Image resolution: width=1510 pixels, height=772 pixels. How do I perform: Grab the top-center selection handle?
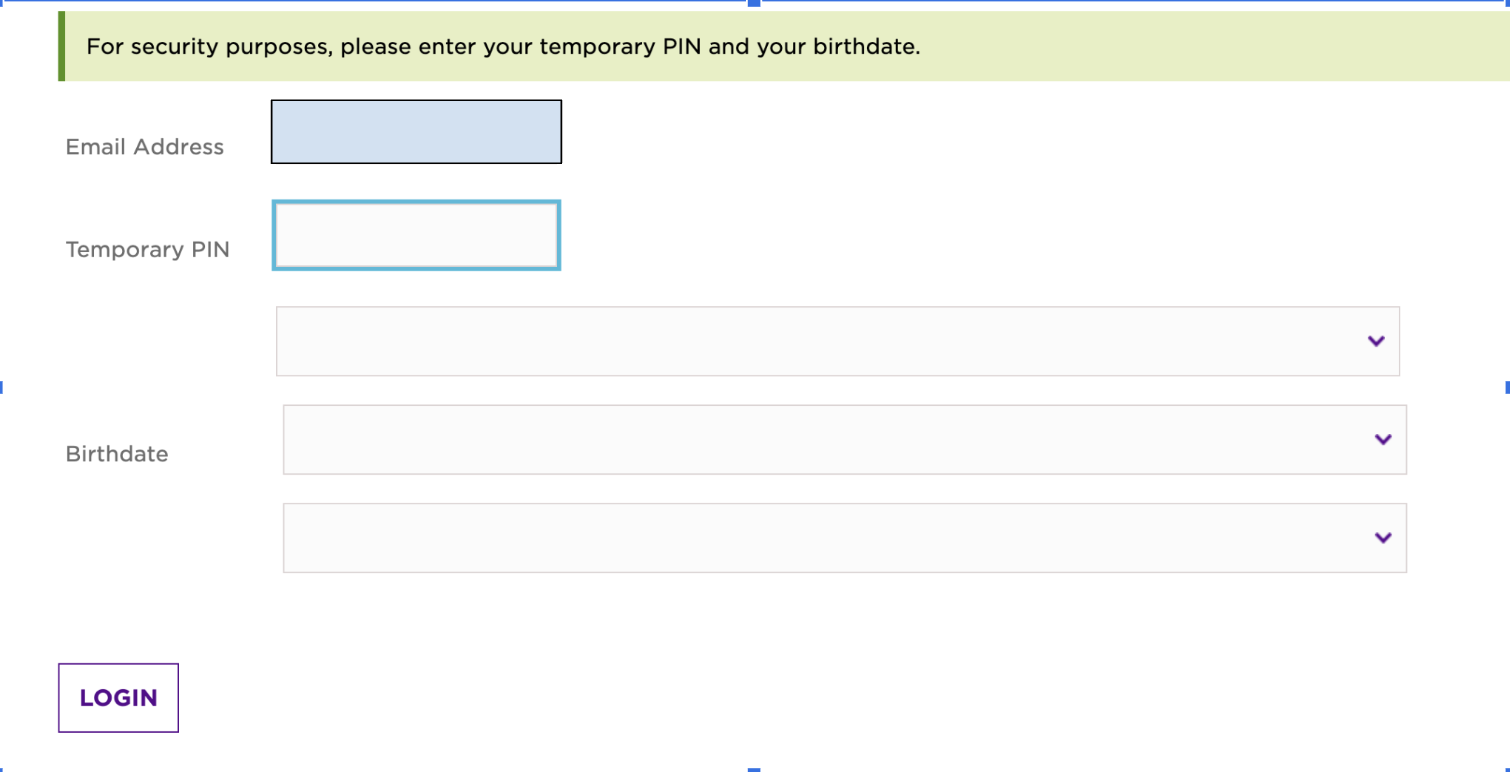(x=755, y=3)
